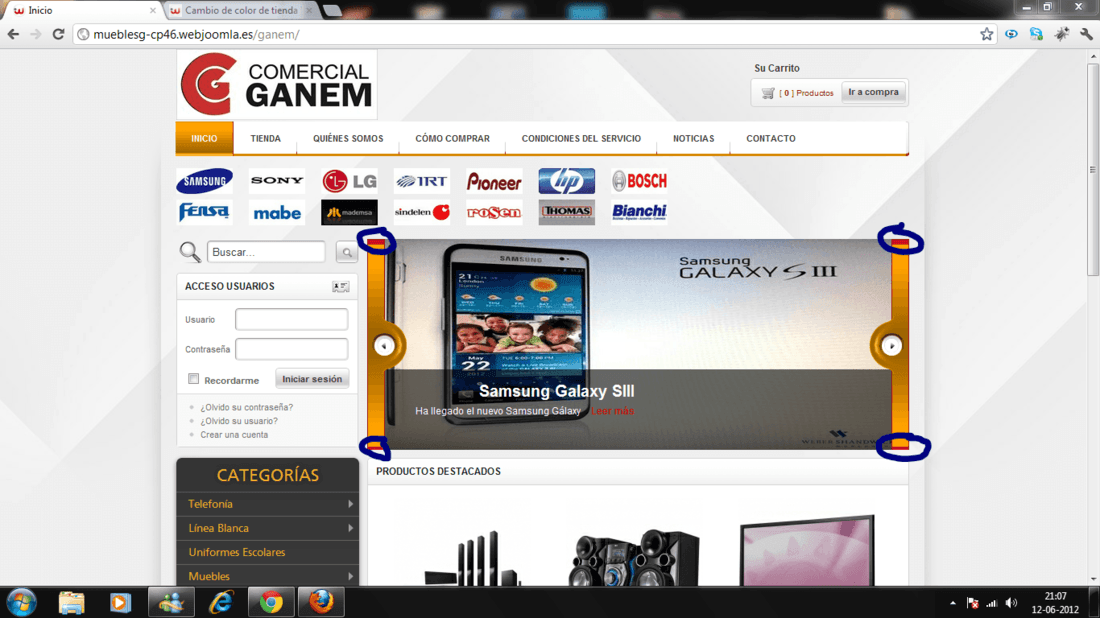
Task: Click the Pioneer brand logo
Action: (494, 182)
